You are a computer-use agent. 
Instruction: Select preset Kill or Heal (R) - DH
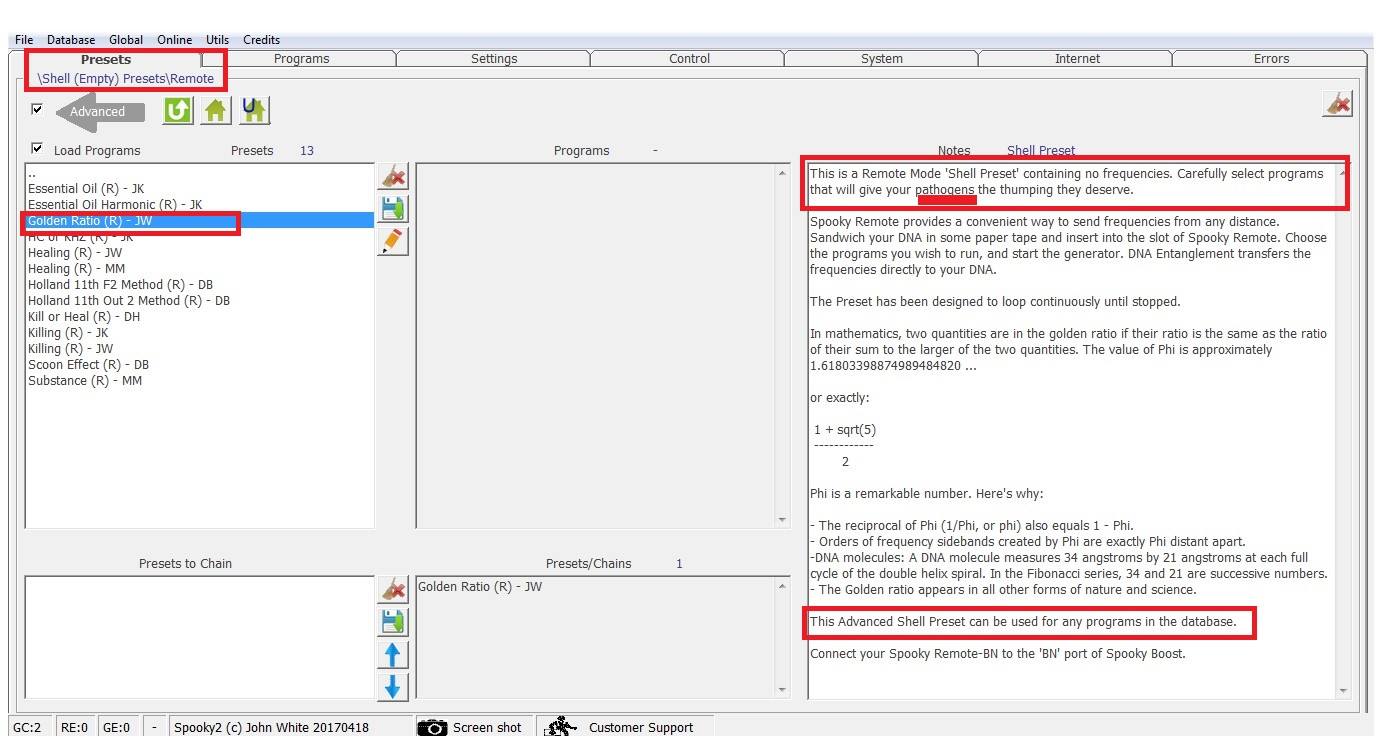[x=200, y=316]
